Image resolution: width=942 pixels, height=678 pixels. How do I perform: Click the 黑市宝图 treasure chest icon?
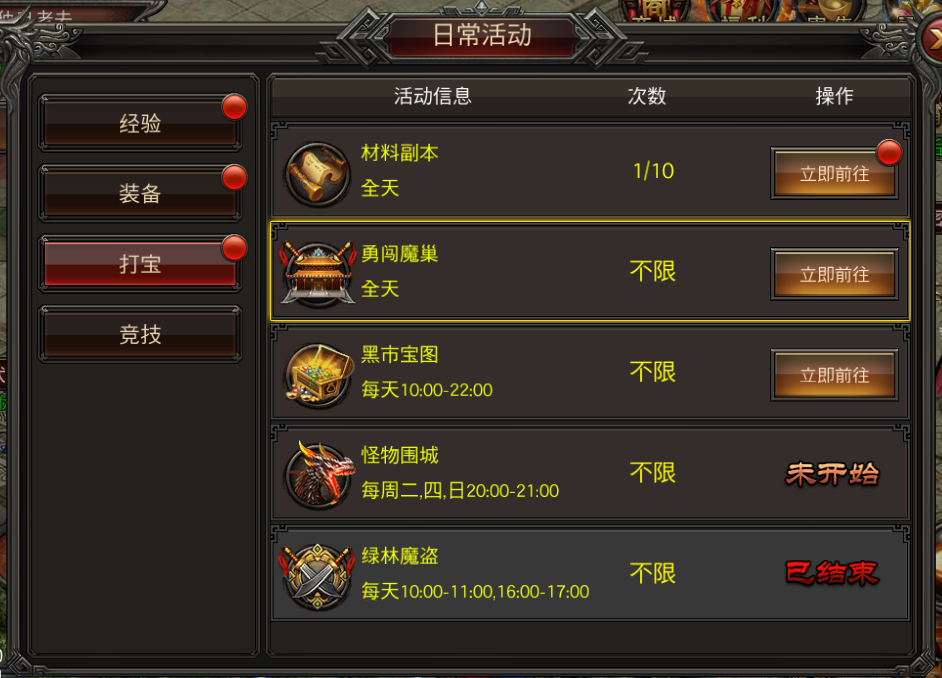tap(318, 375)
